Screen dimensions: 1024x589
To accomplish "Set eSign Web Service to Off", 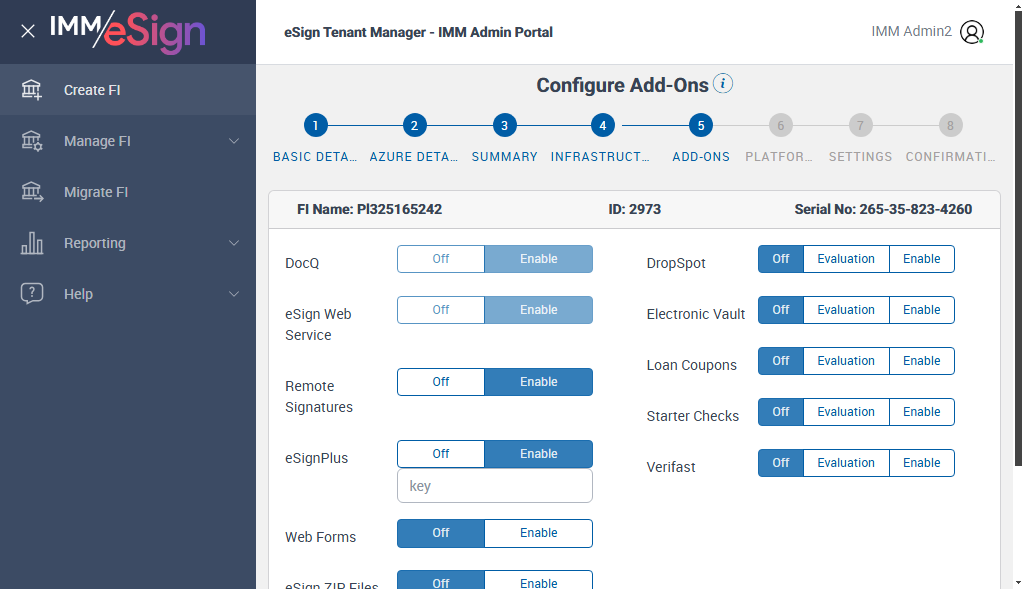I will [441, 310].
